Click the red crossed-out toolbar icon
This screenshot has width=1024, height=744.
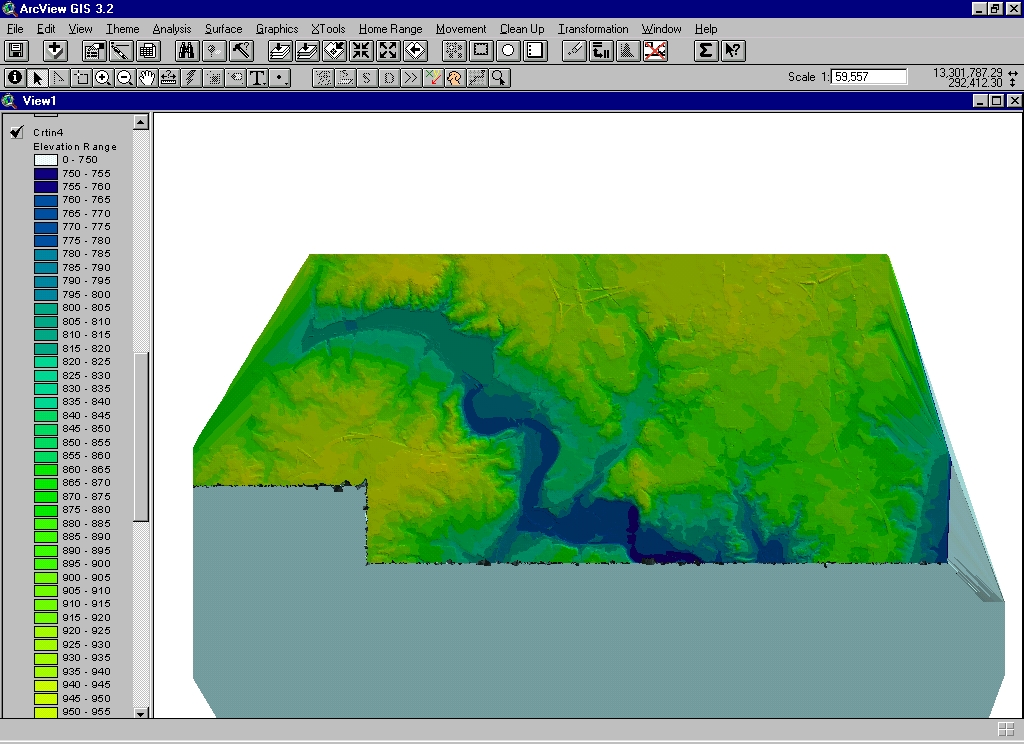(655, 51)
